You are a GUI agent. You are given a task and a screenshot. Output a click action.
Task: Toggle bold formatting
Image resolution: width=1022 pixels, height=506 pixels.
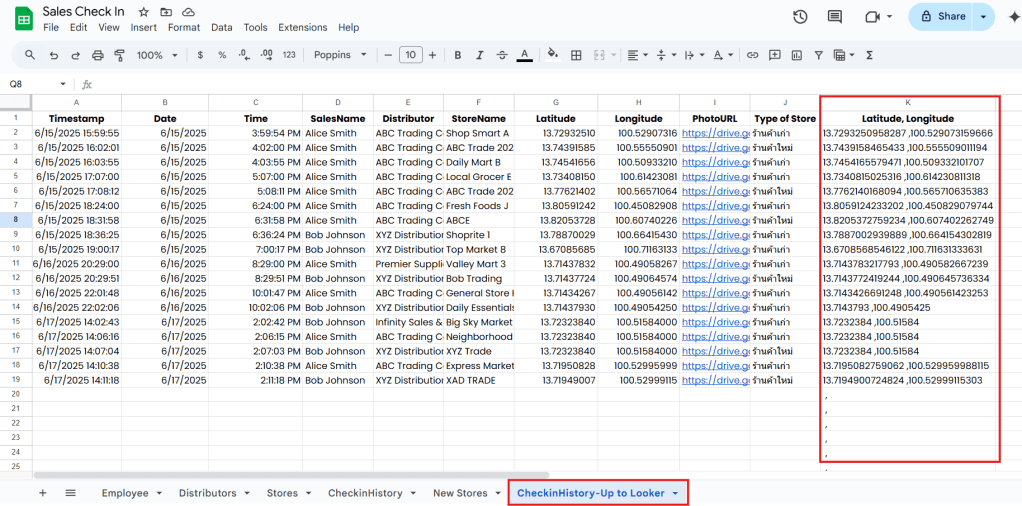[456, 55]
